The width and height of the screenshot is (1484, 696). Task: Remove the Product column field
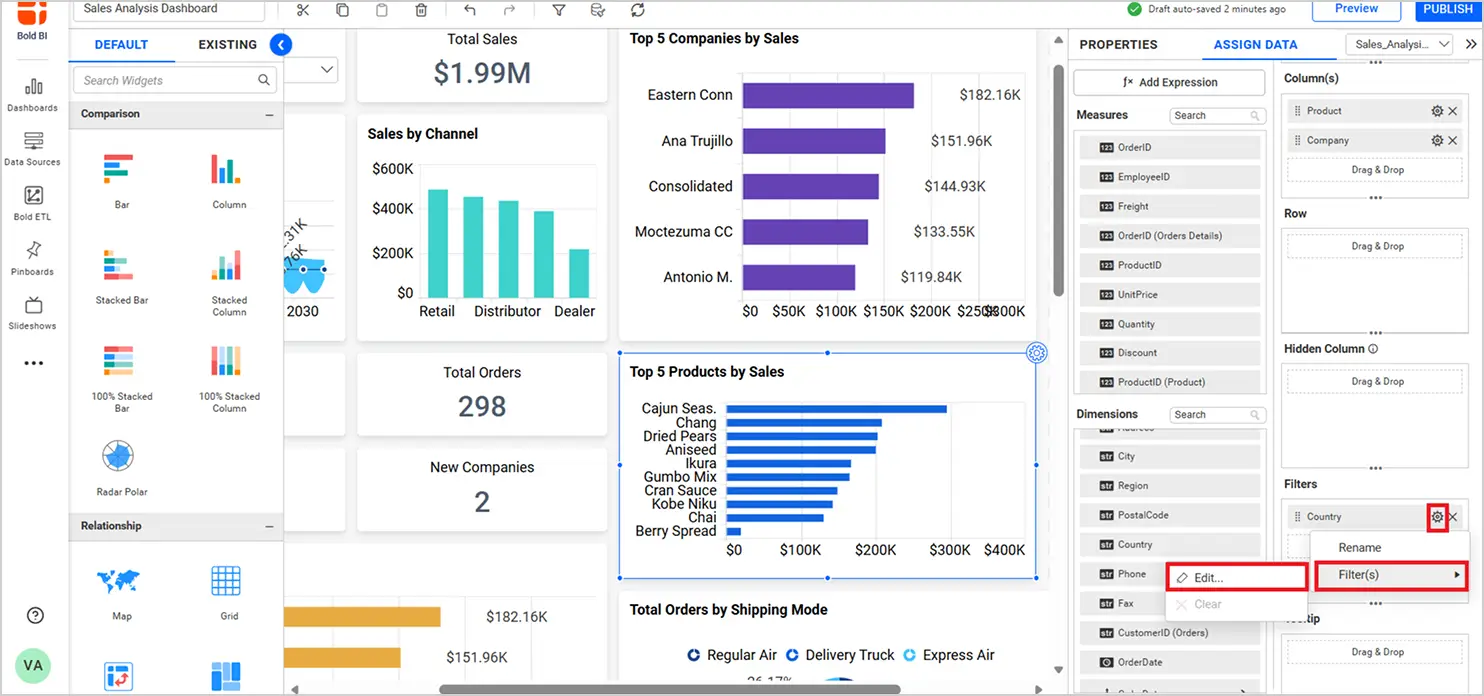(1453, 111)
